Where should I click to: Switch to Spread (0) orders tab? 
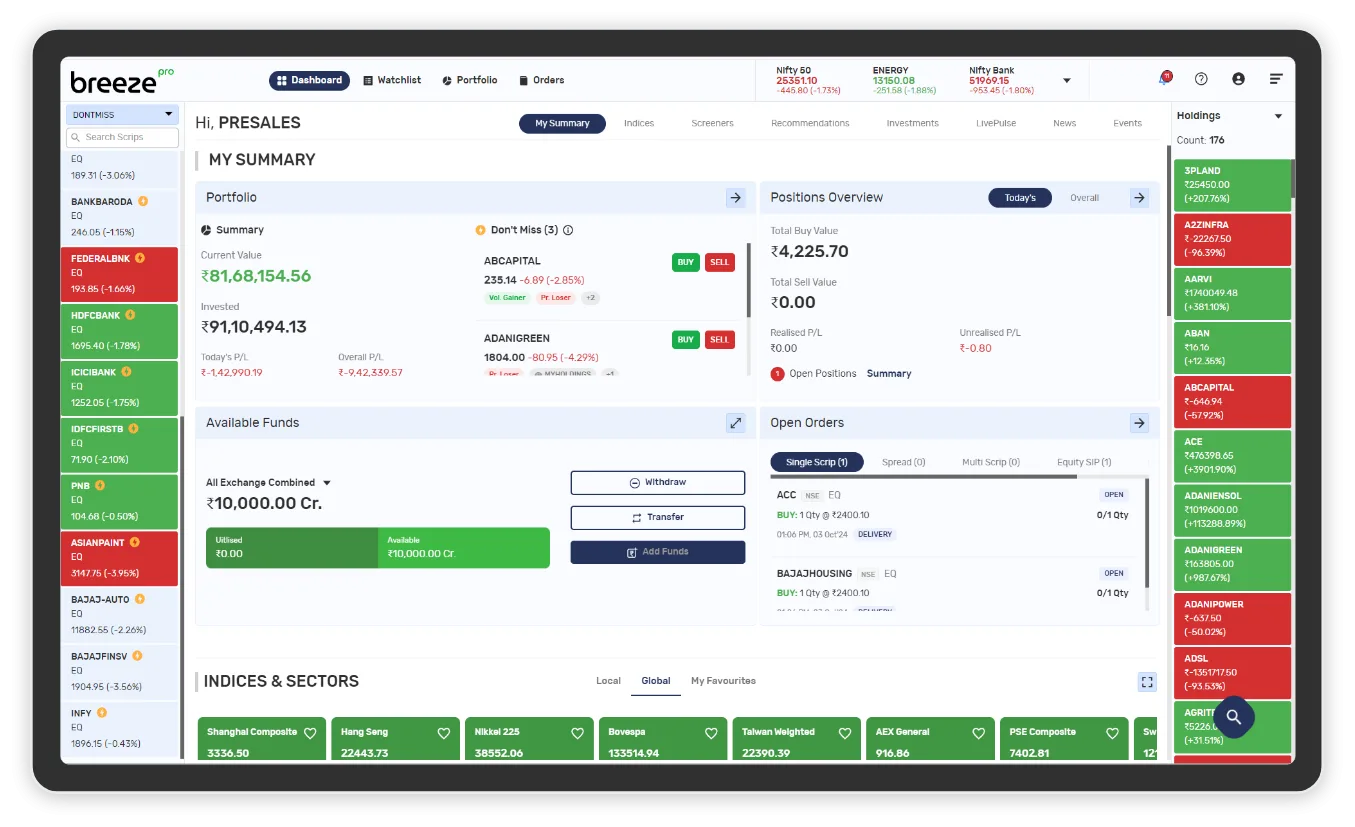(903, 462)
